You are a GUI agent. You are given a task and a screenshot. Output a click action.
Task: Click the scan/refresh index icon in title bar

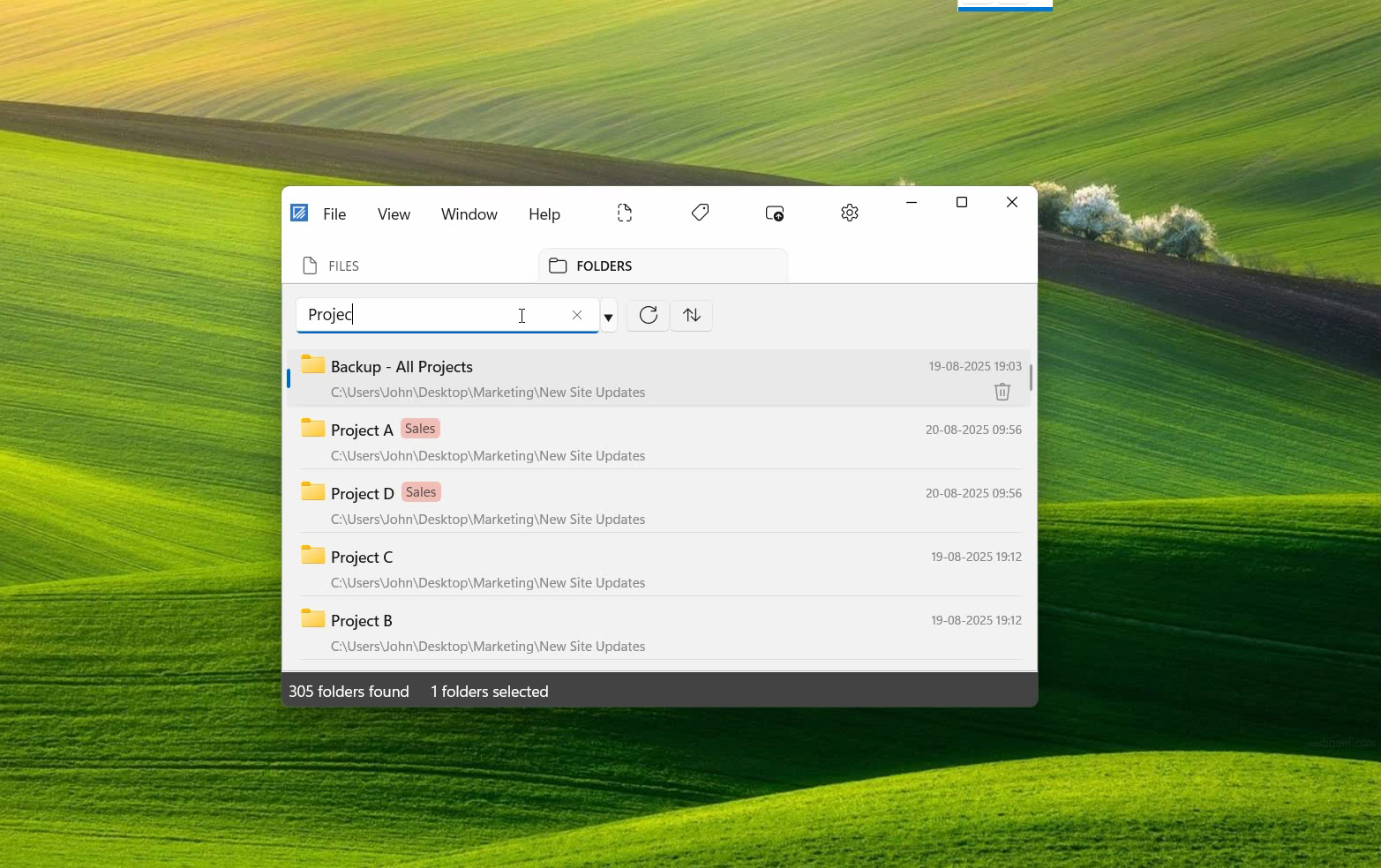pos(625,213)
